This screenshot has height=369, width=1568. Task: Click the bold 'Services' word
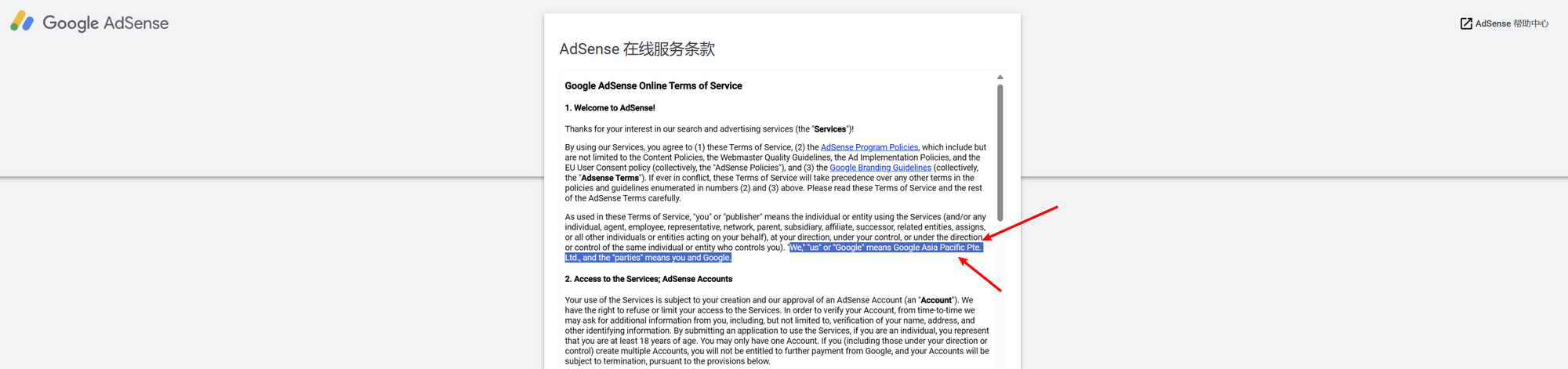(829, 129)
